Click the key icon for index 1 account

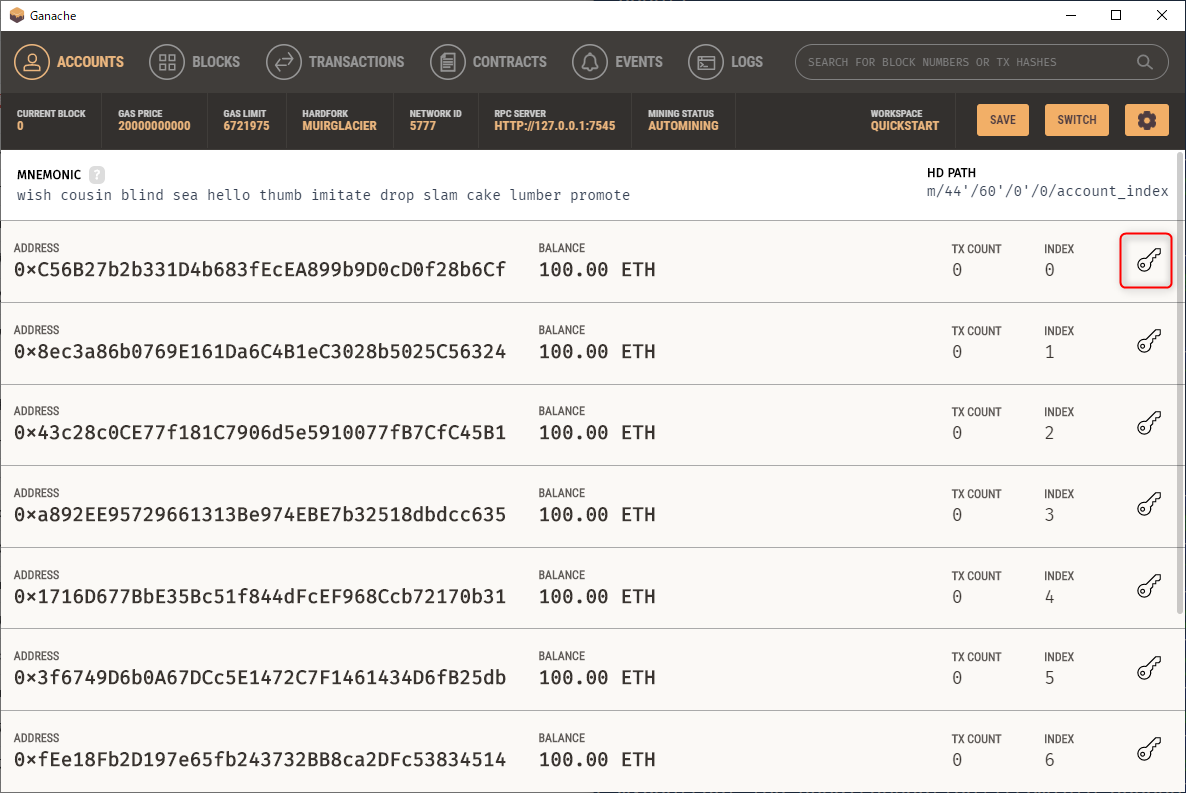coord(1147,343)
